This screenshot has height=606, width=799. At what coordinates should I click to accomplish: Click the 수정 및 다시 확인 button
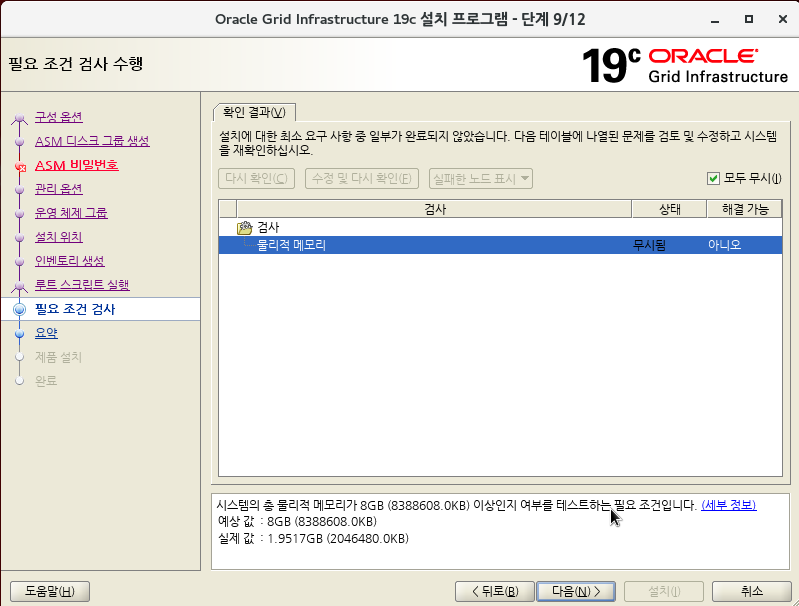(x=362, y=178)
